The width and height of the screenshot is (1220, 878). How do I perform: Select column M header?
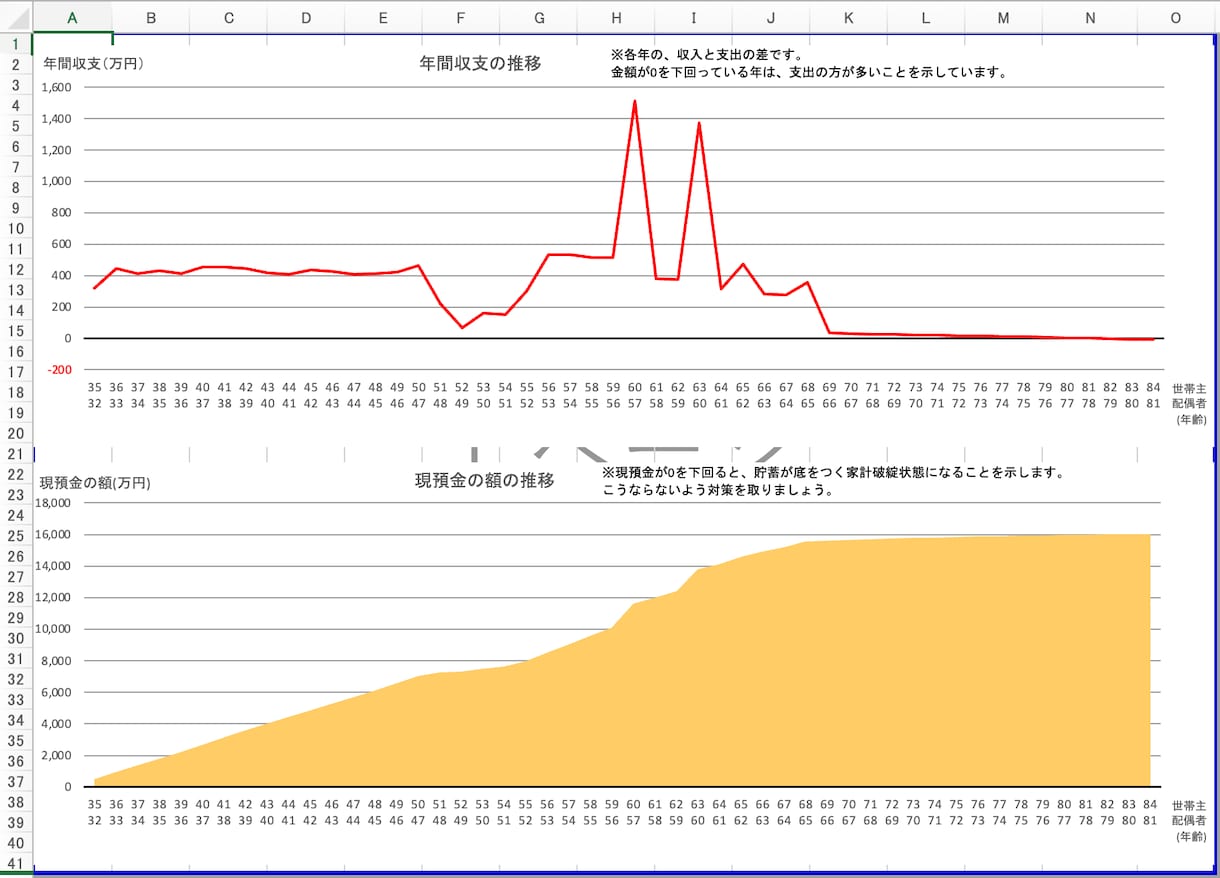point(1003,18)
